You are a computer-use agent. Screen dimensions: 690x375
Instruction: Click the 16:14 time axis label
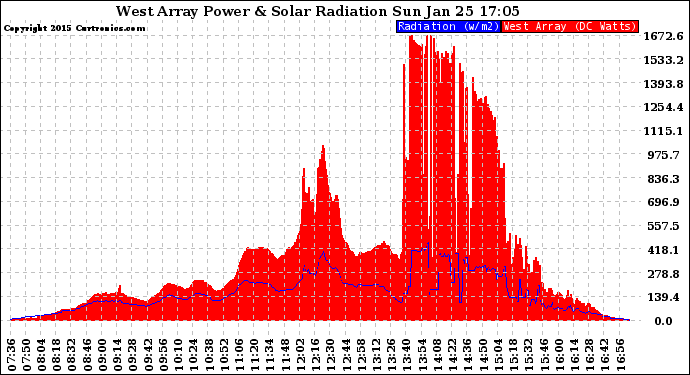click(x=574, y=355)
